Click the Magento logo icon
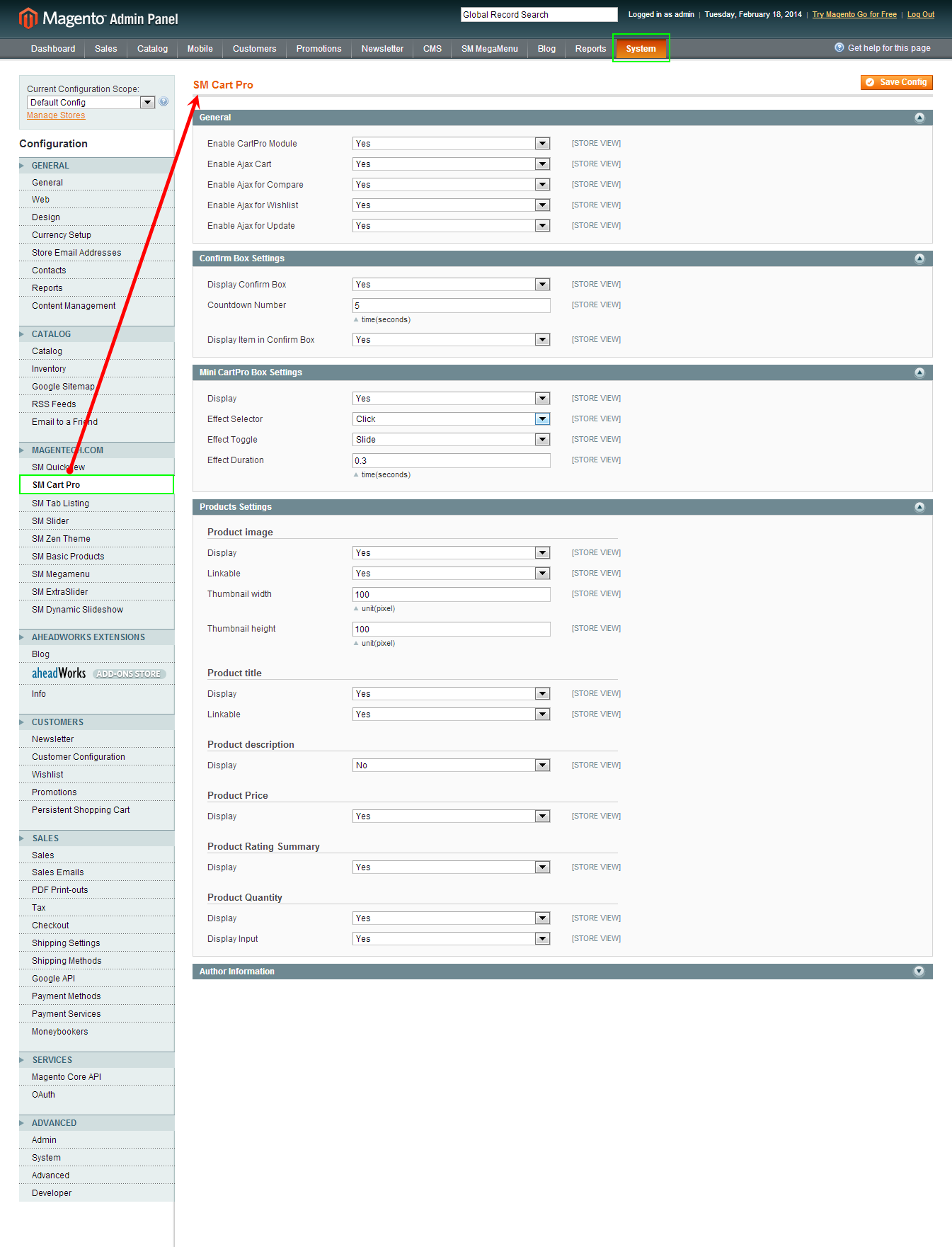952x1247 pixels. (x=28, y=18)
